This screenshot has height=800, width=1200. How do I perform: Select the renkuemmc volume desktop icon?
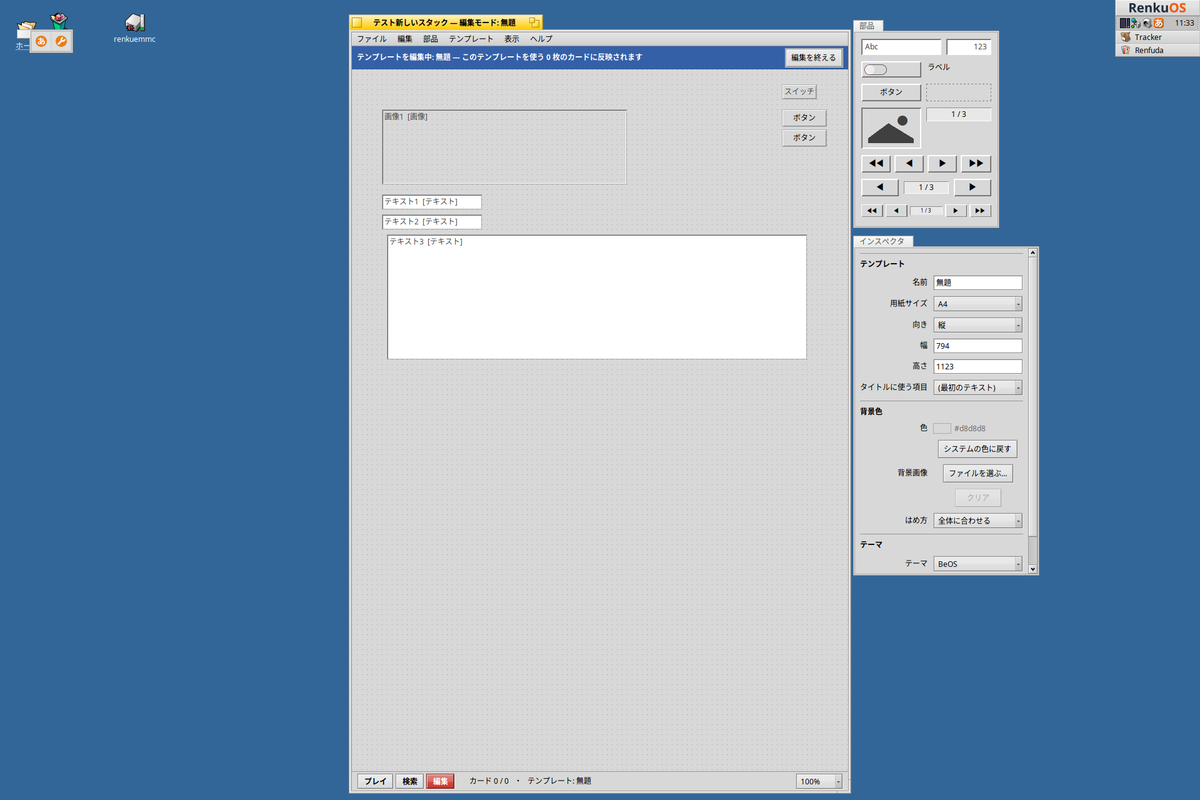(x=135, y=22)
